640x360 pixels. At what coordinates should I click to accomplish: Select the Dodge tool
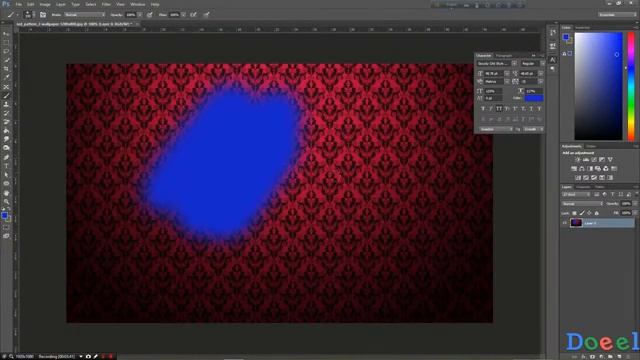click(6, 148)
